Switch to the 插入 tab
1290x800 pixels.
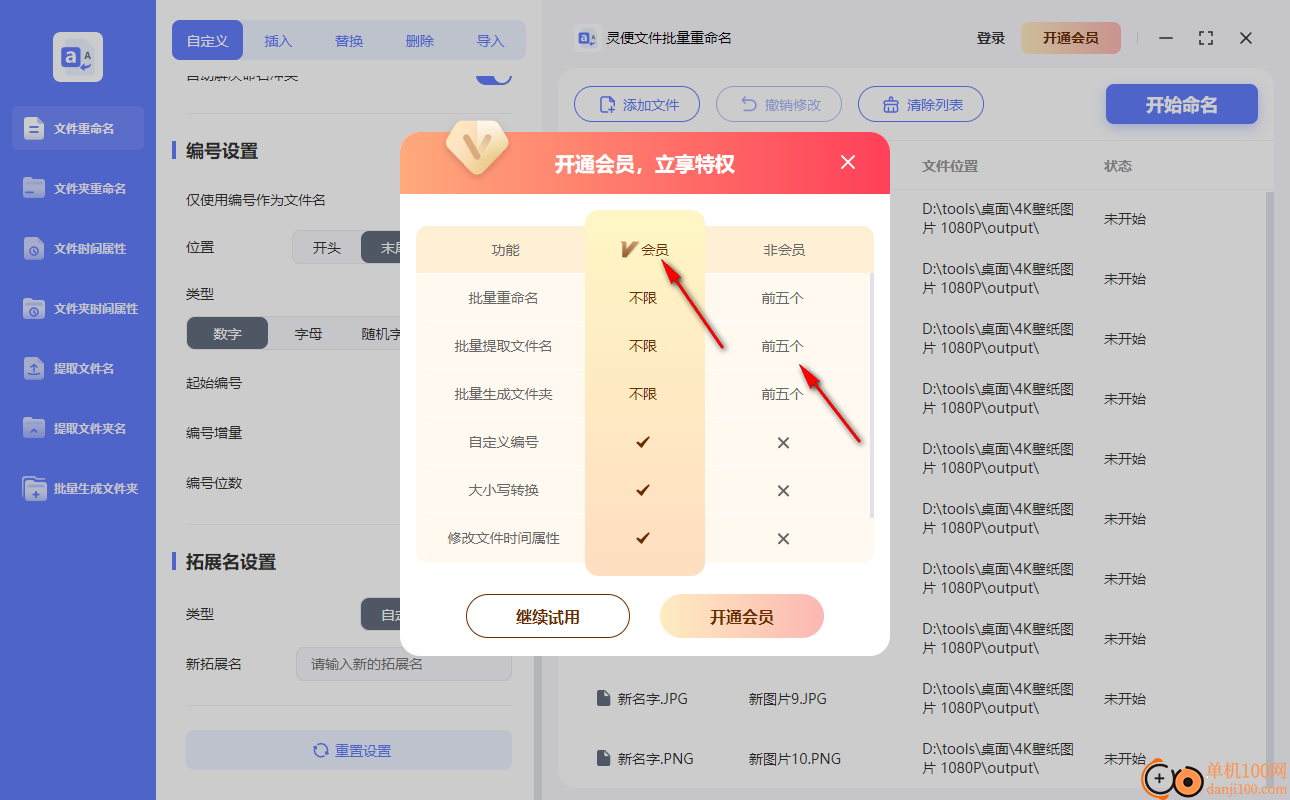[x=278, y=41]
